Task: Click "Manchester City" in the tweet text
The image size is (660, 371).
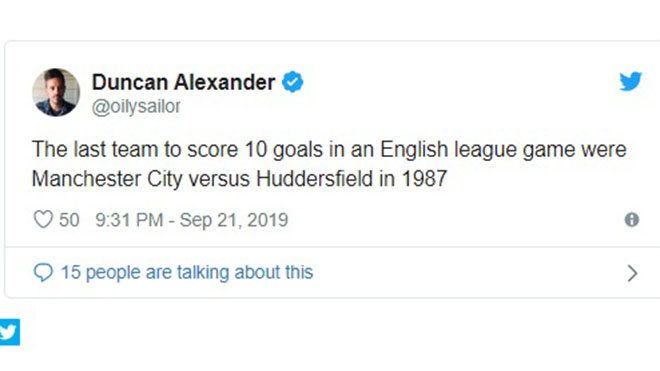Action: (x=107, y=179)
